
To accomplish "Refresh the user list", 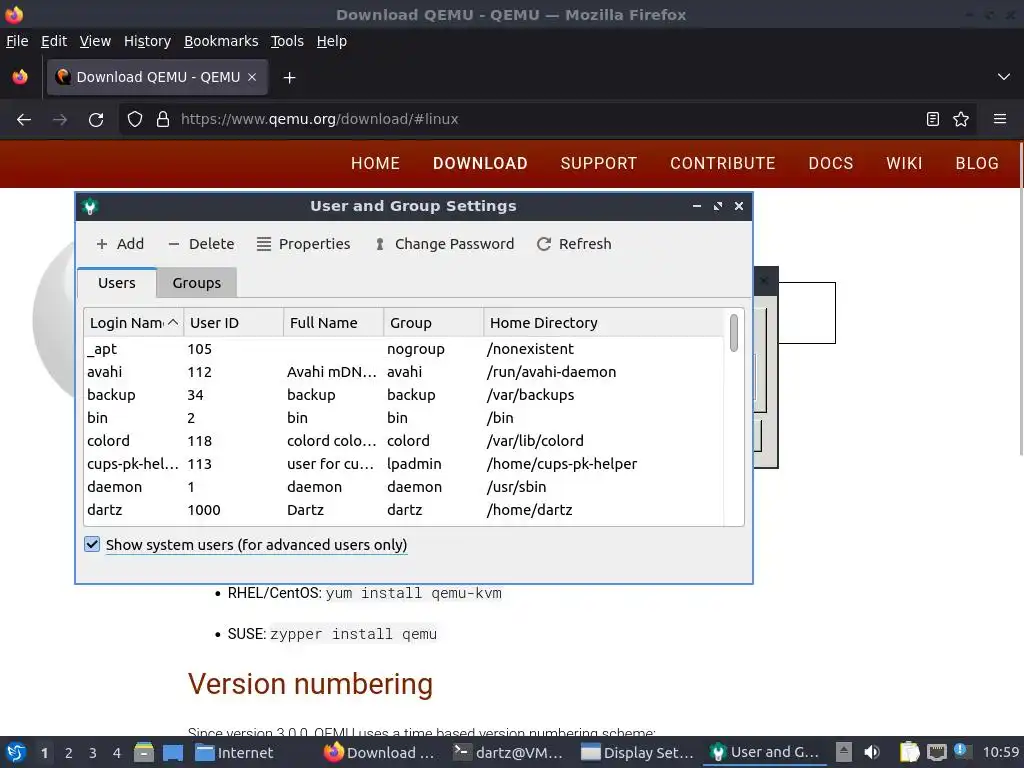I will point(574,244).
